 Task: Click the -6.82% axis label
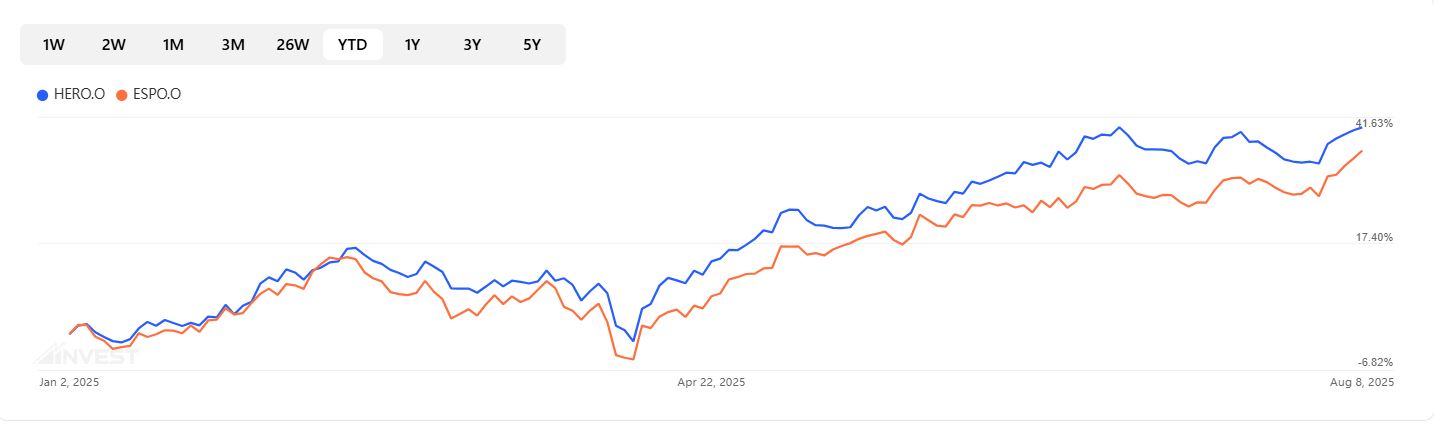coord(1375,361)
